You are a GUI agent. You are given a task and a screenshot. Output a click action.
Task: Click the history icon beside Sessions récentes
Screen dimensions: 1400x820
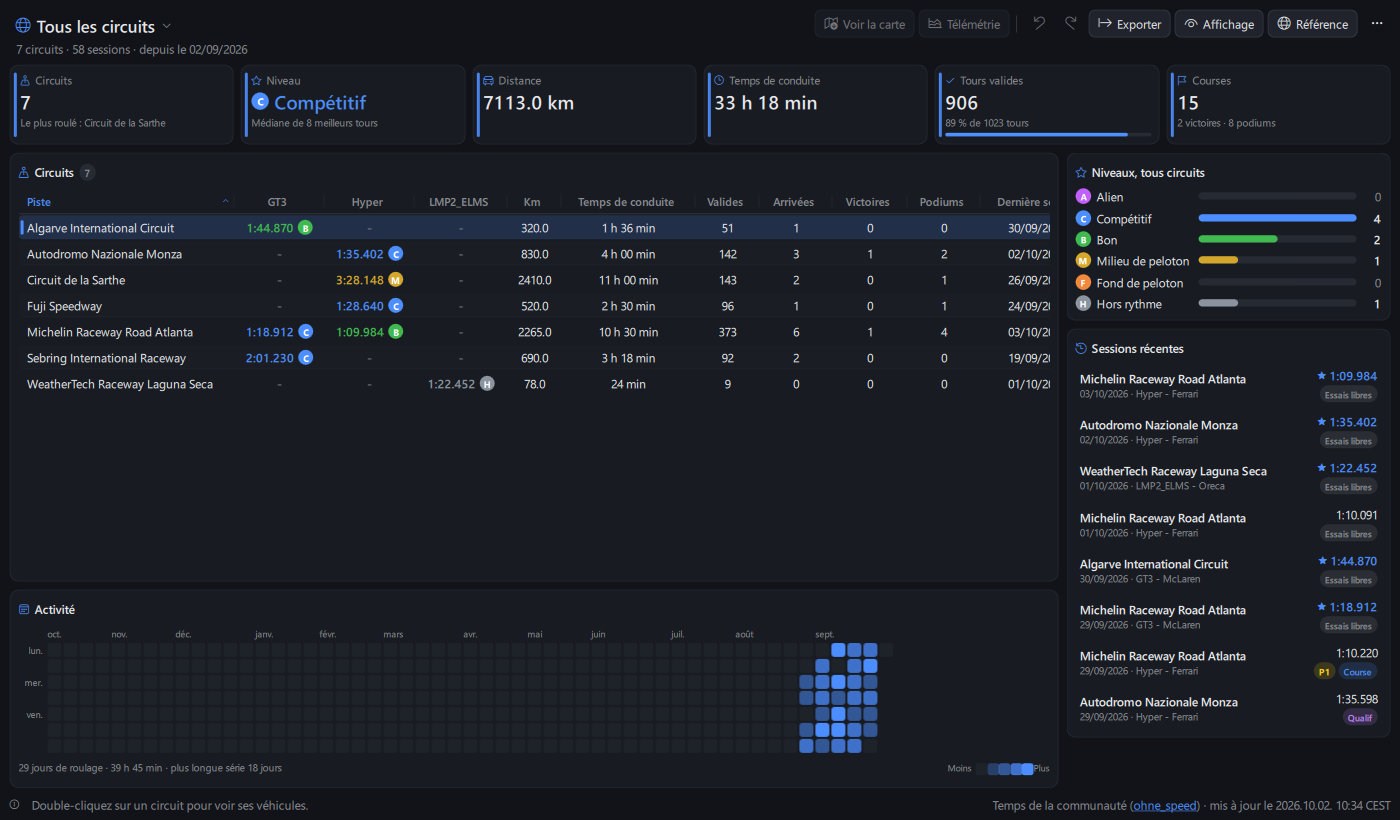[1081, 349]
